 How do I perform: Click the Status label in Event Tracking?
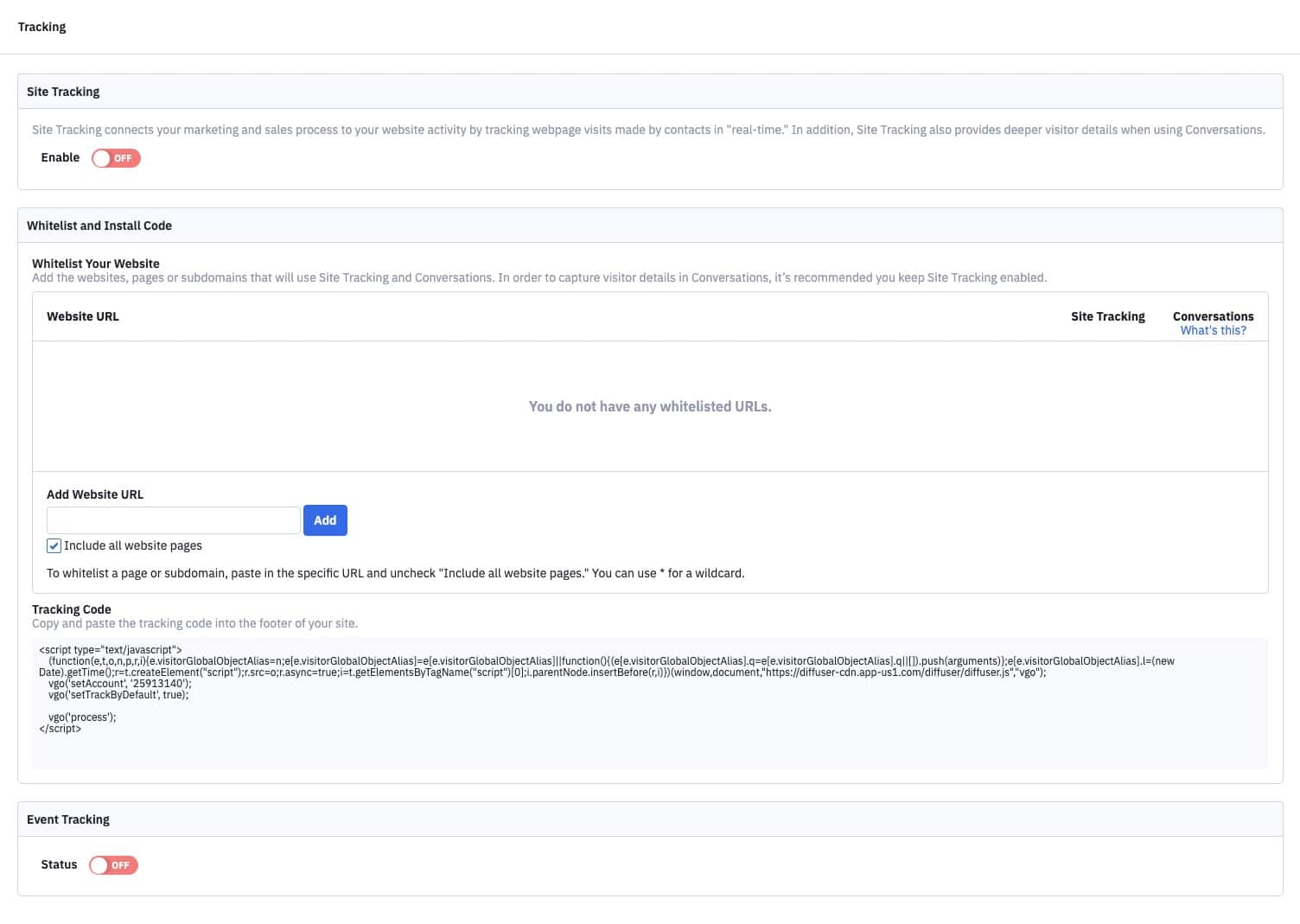coord(59,864)
